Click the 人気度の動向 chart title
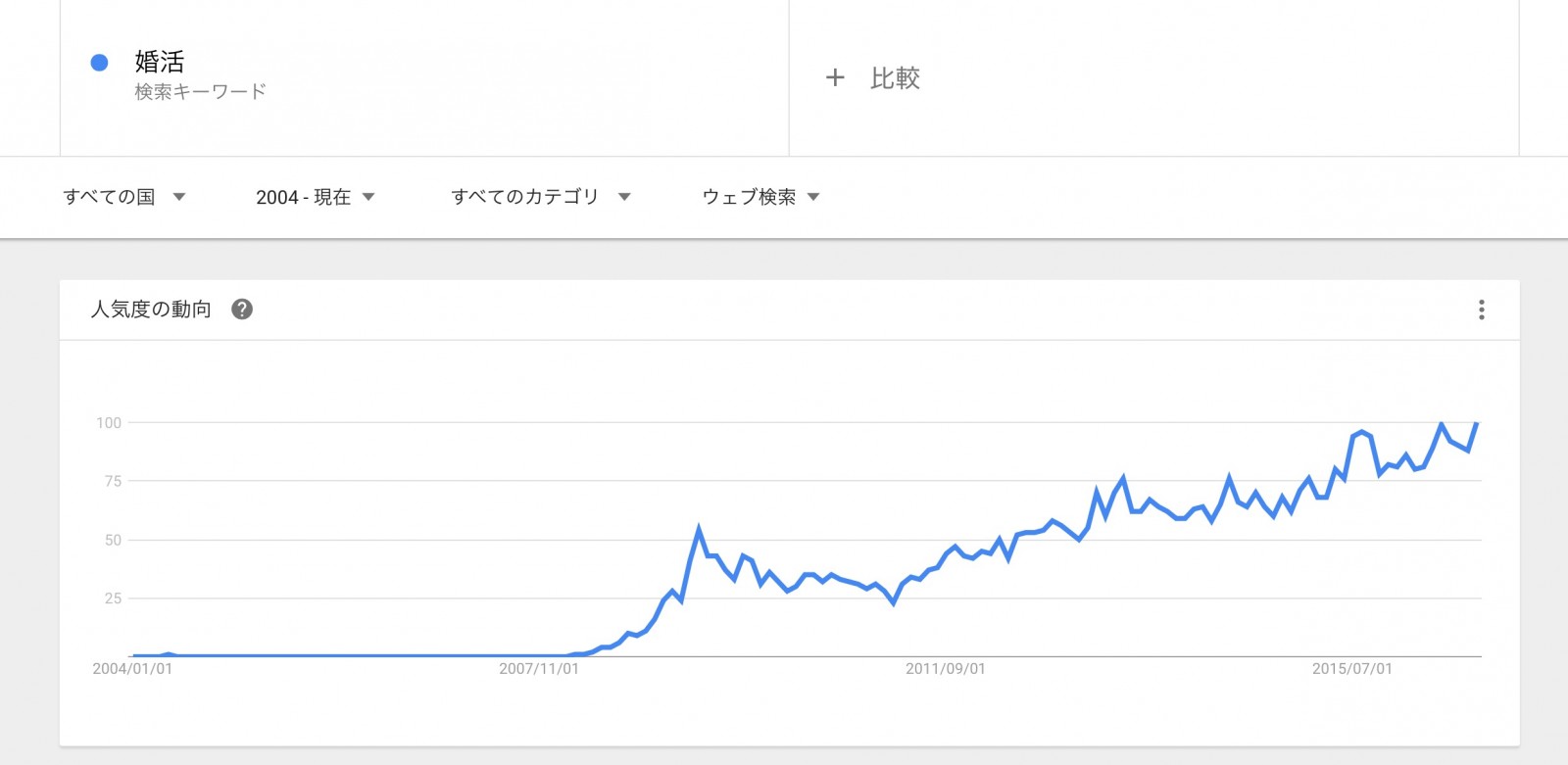This screenshot has height=765, width=1568. [x=151, y=310]
